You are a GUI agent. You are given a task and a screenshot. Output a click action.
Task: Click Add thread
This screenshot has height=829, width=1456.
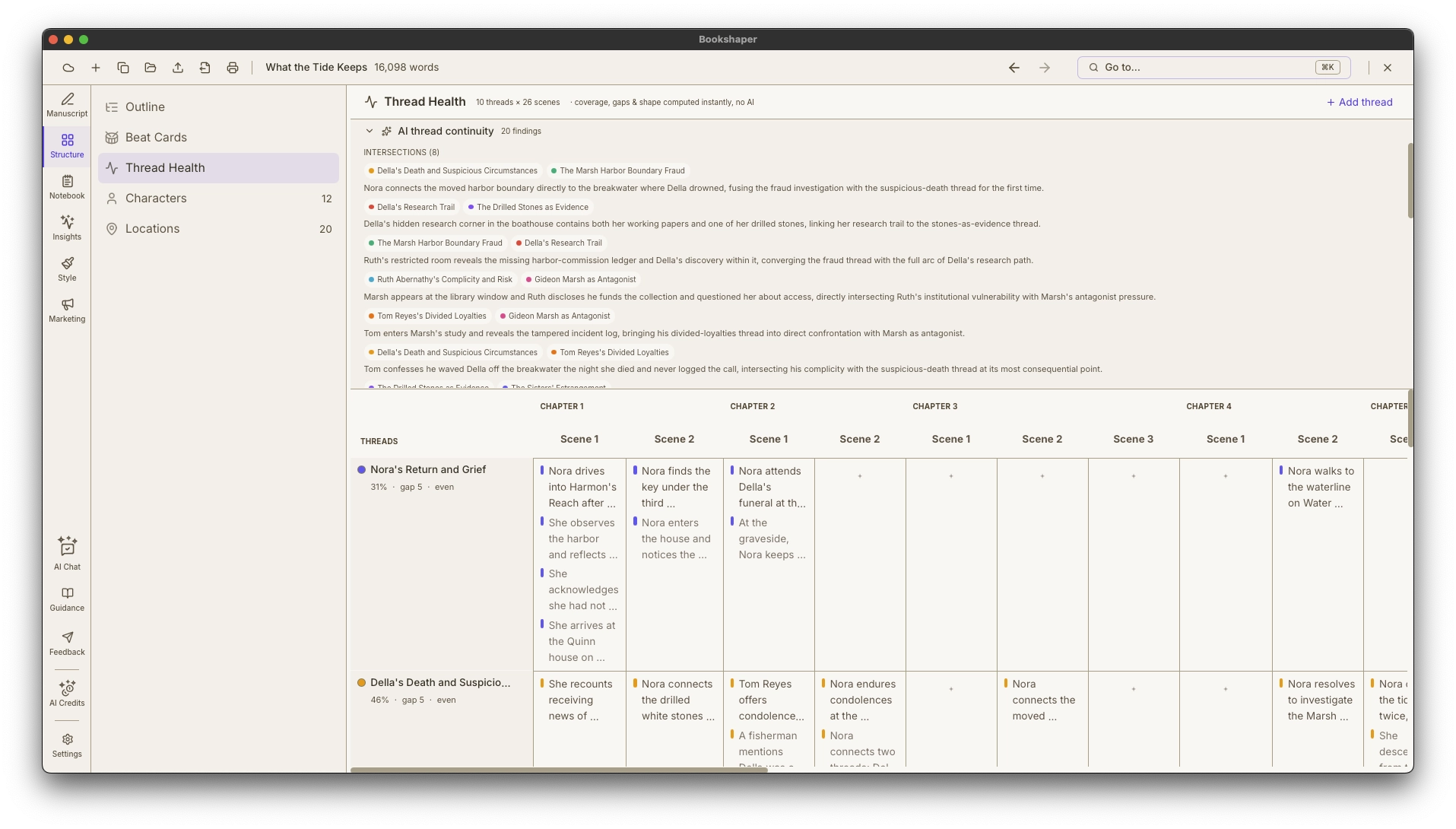pos(1359,102)
